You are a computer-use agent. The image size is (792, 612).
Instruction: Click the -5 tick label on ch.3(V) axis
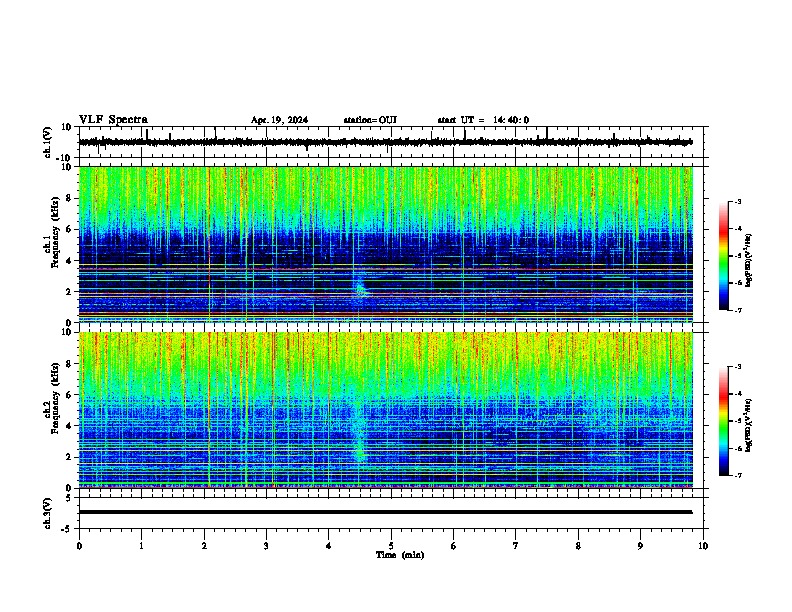click(67, 529)
